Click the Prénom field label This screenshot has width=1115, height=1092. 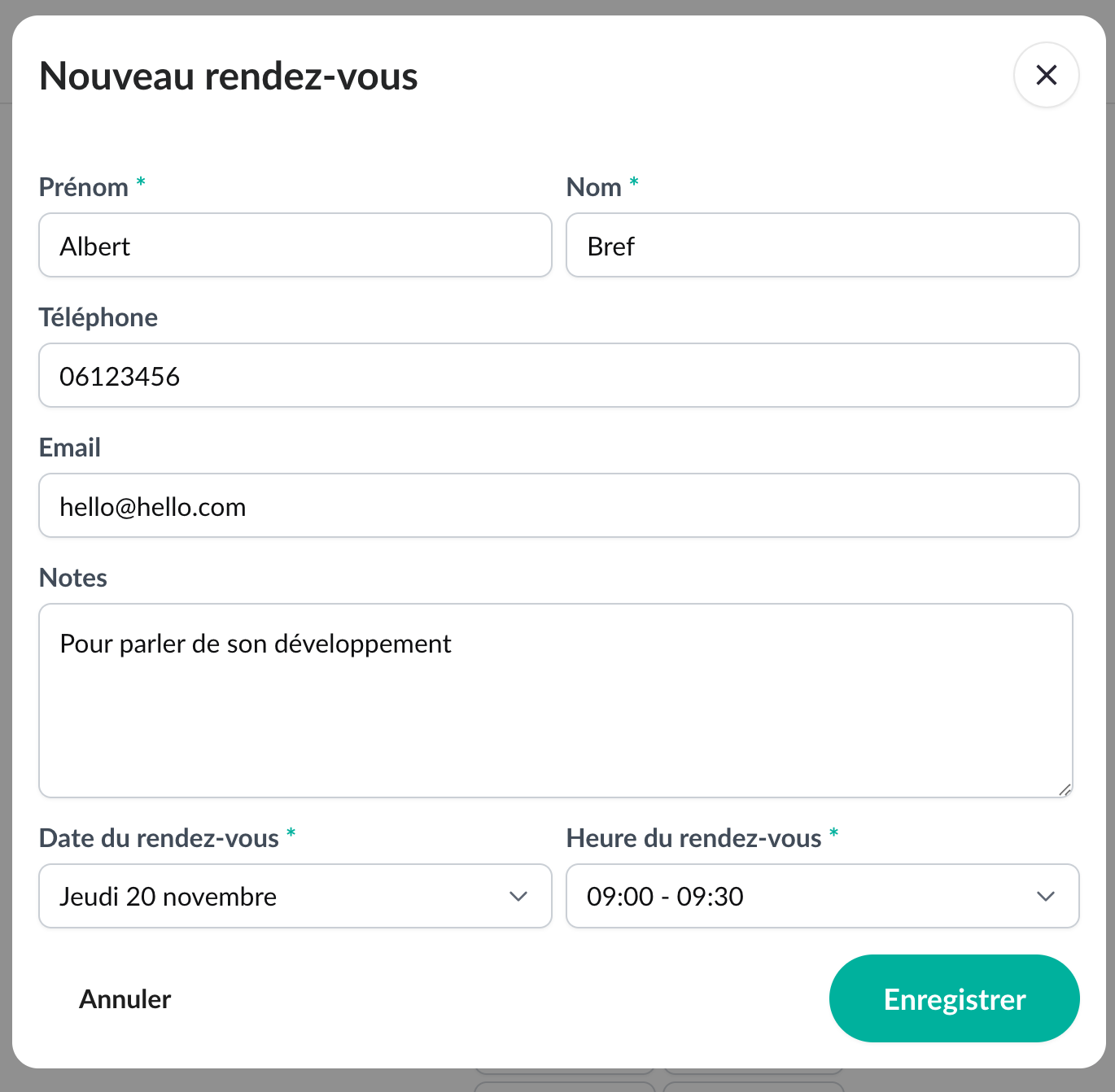coord(84,187)
